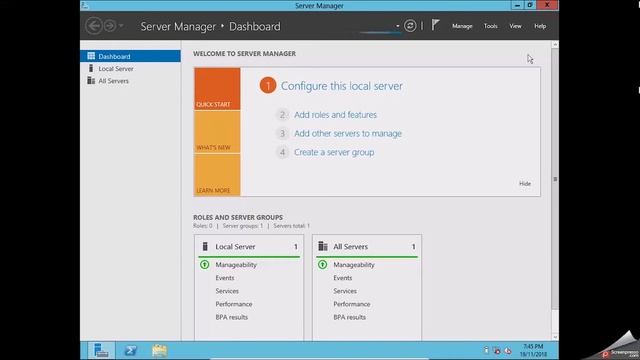640x360 pixels.
Task: Open Events under All Servers
Action: [342, 278]
